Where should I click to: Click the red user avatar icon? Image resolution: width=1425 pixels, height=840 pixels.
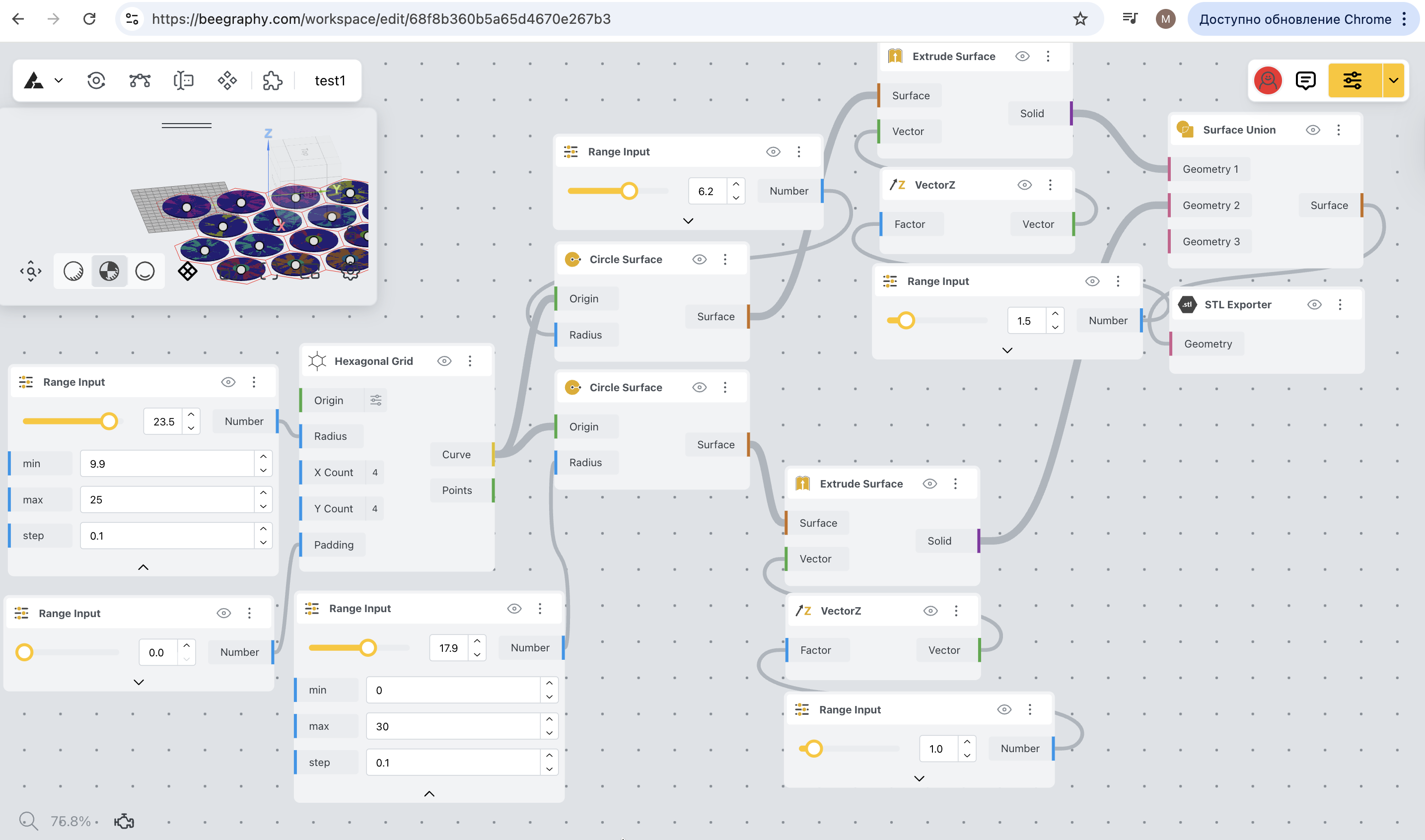[1268, 81]
